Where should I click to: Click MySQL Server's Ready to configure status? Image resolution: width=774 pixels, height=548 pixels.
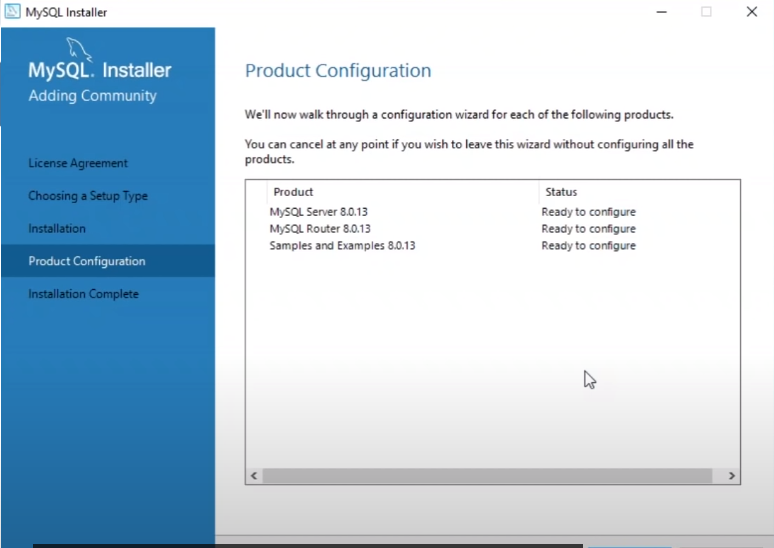click(x=588, y=212)
